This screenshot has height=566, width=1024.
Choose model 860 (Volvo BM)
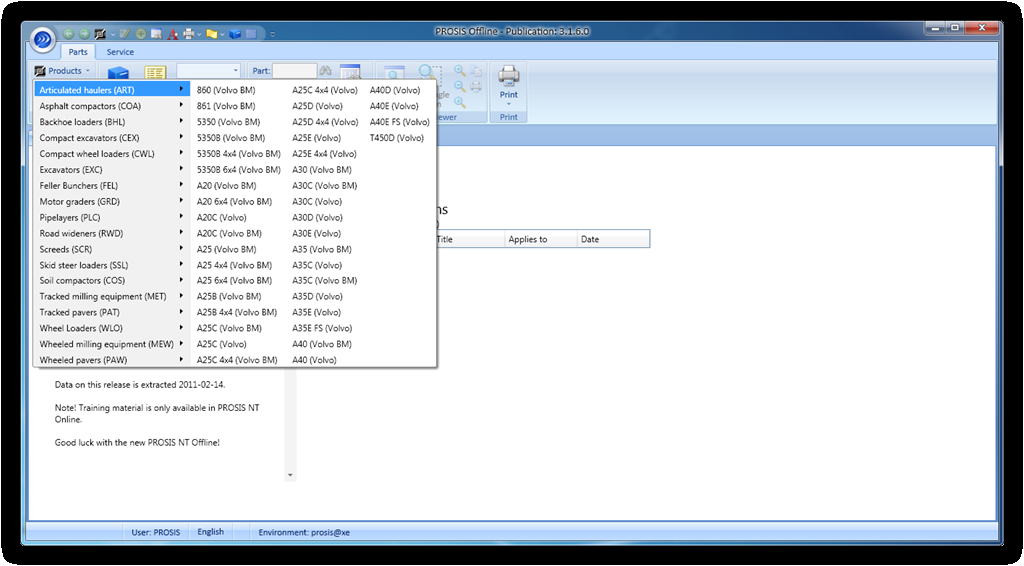226,90
